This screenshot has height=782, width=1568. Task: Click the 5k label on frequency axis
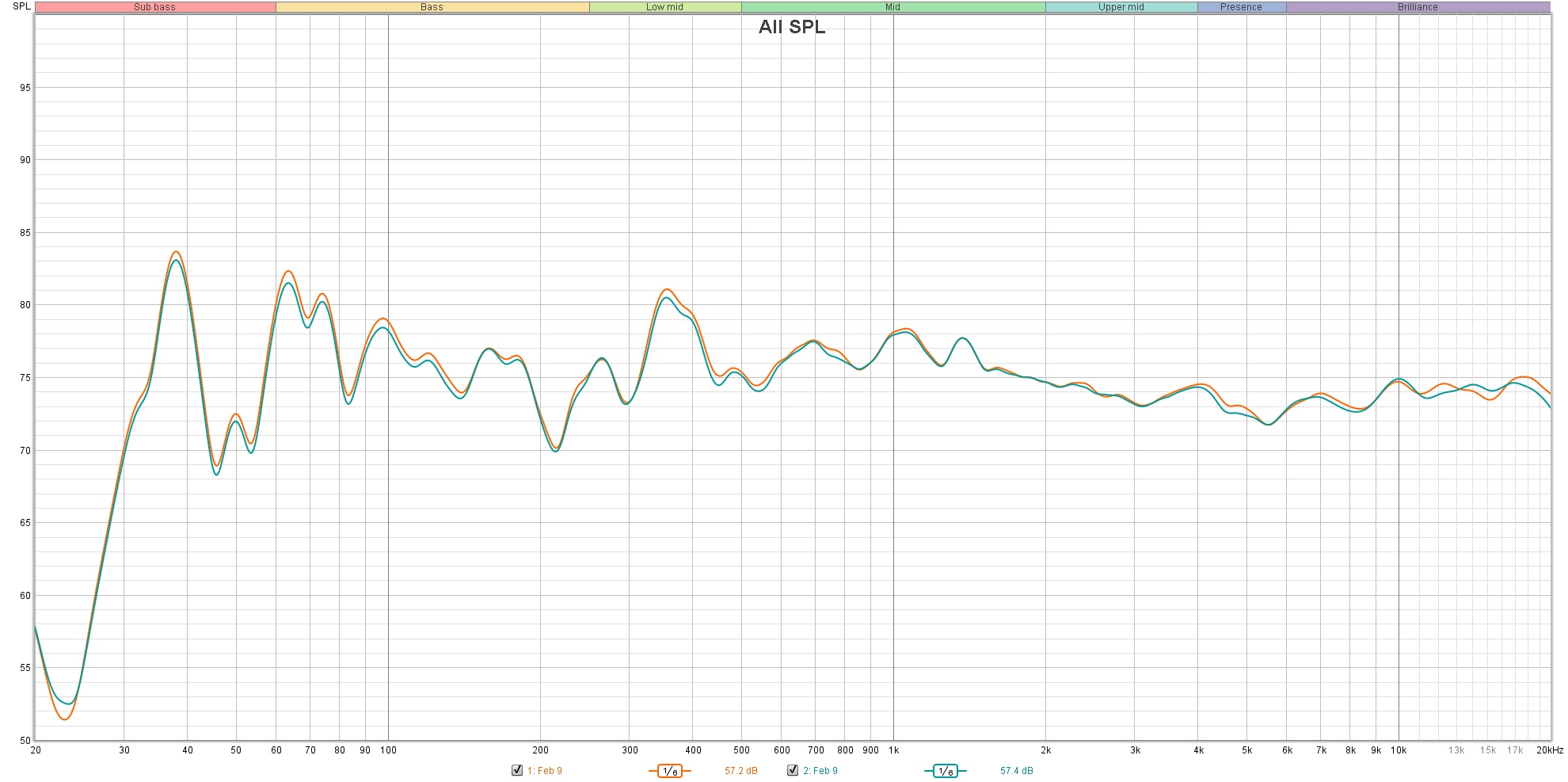coord(1247,750)
